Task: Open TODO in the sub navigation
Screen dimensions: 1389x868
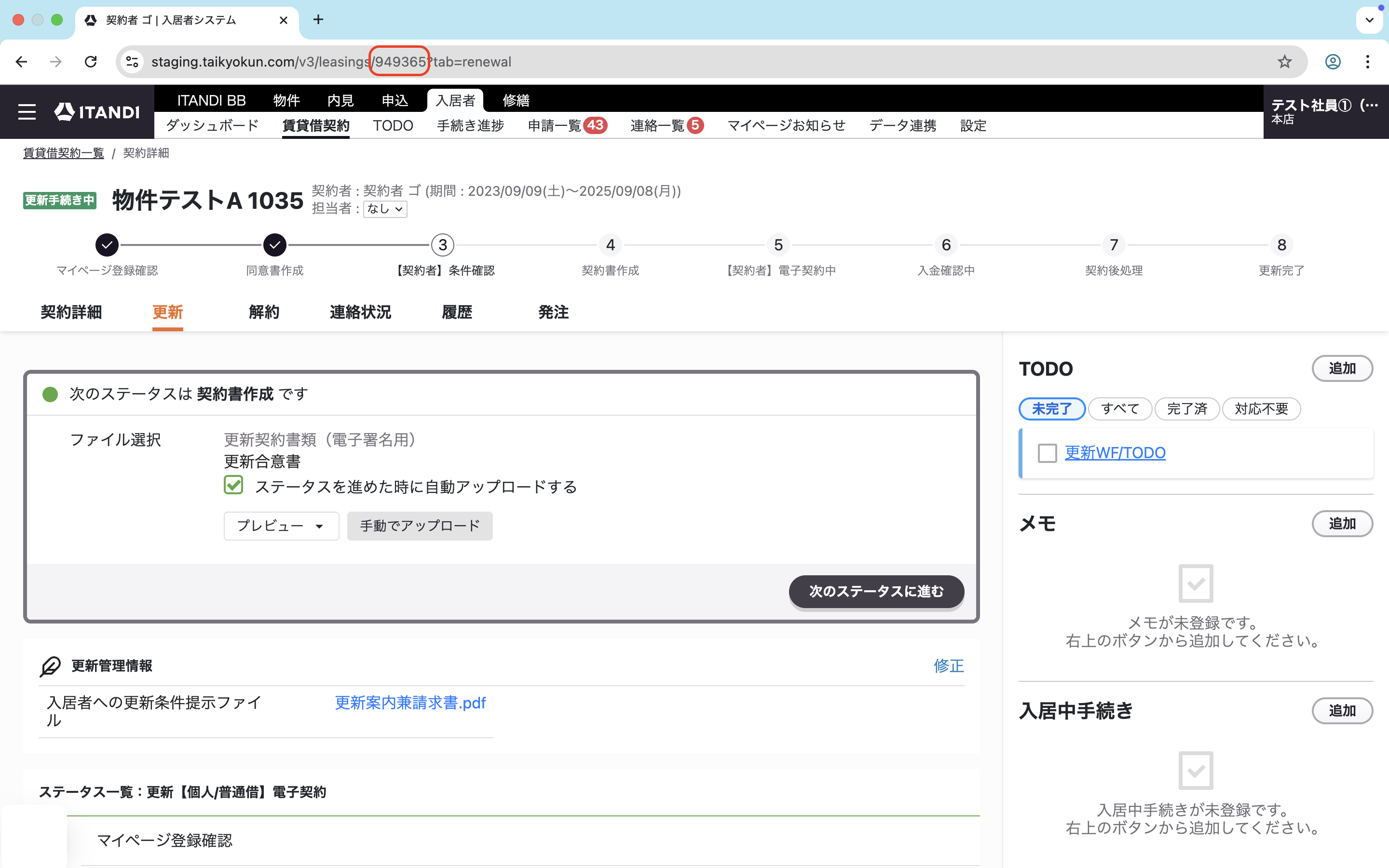Action: tap(393, 126)
